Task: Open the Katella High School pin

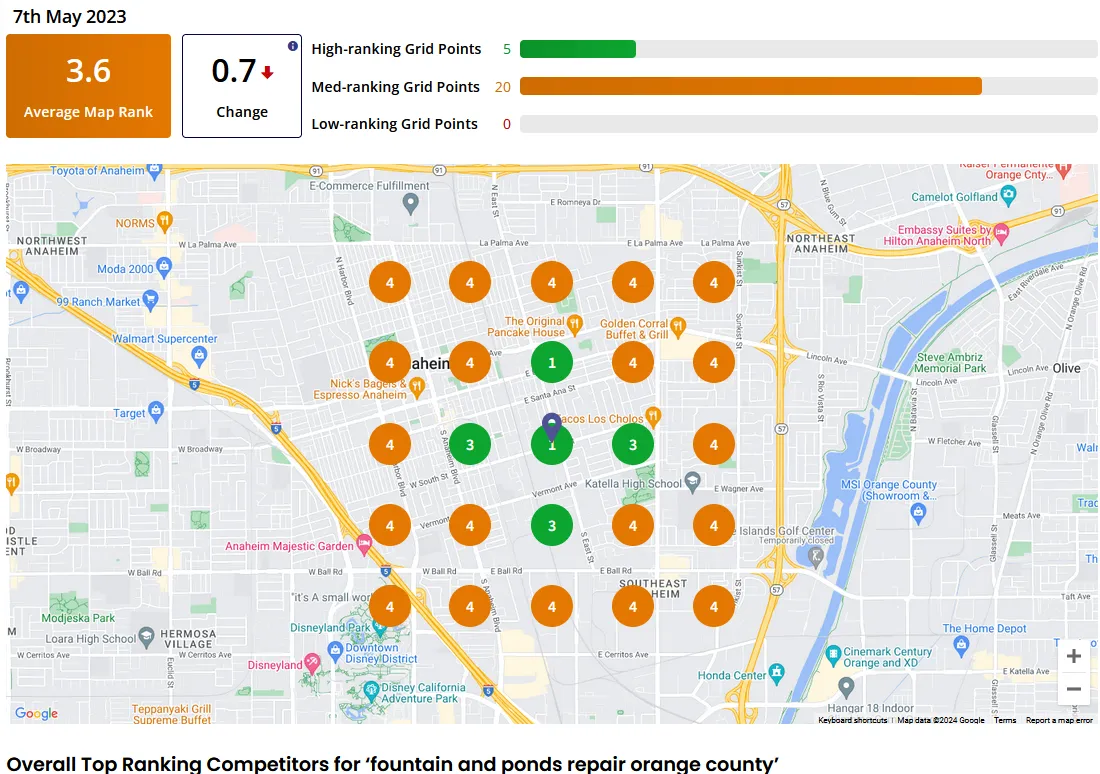Action: click(692, 481)
